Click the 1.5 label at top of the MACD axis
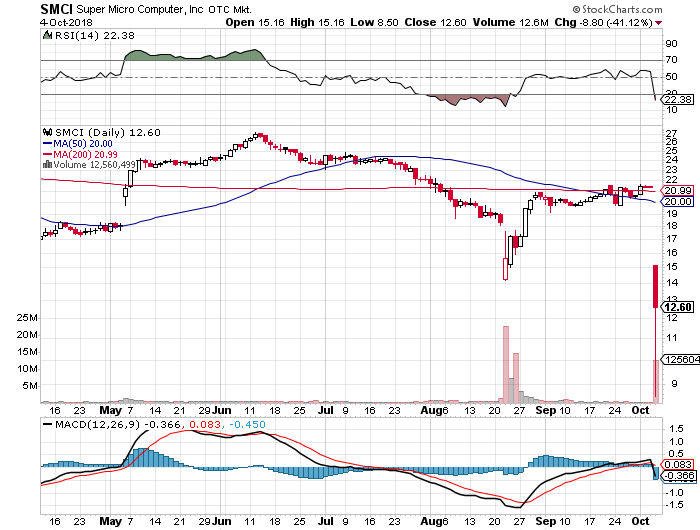Viewport: 700px width, 530px height. tap(676, 429)
